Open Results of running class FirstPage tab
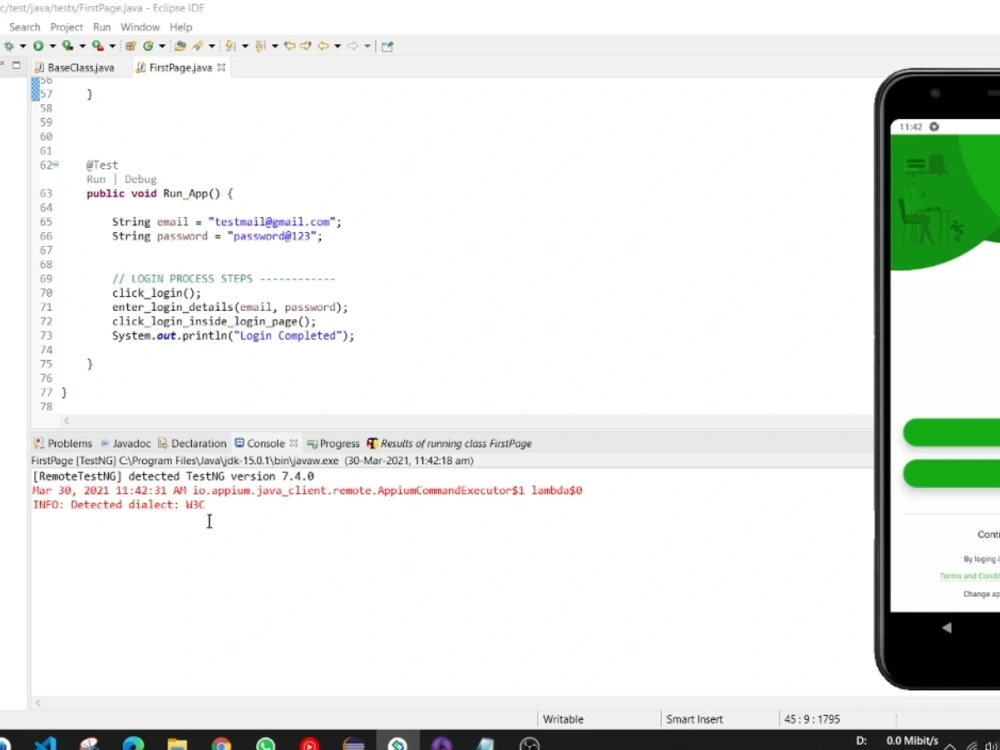1000x750 pixels. tap(450, 443)
